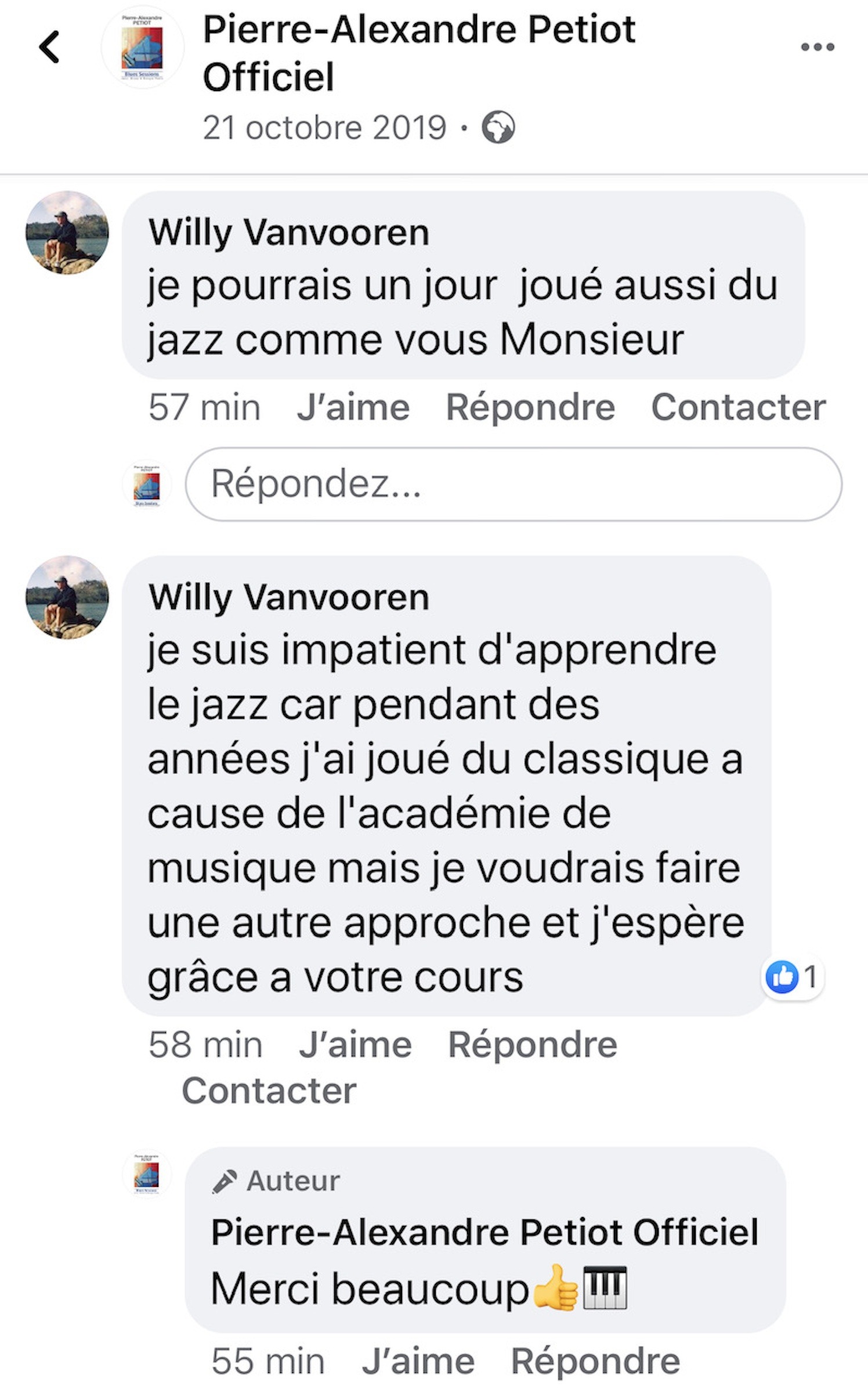
Task: View the blue like reaction count
Action: (792, 977)
